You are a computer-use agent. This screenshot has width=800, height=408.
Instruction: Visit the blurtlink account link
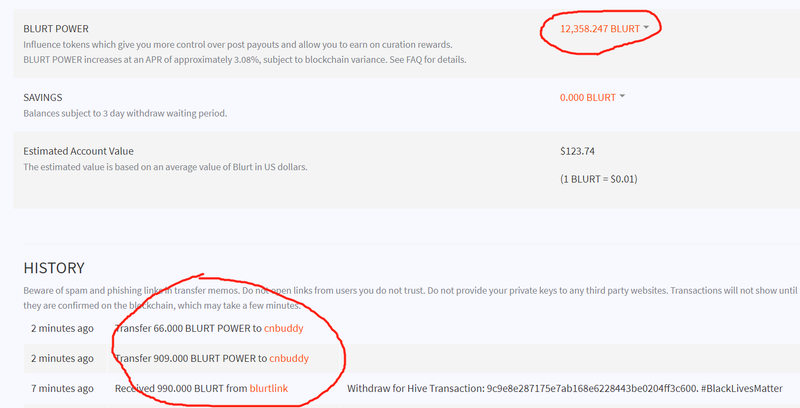coord(276,387)
